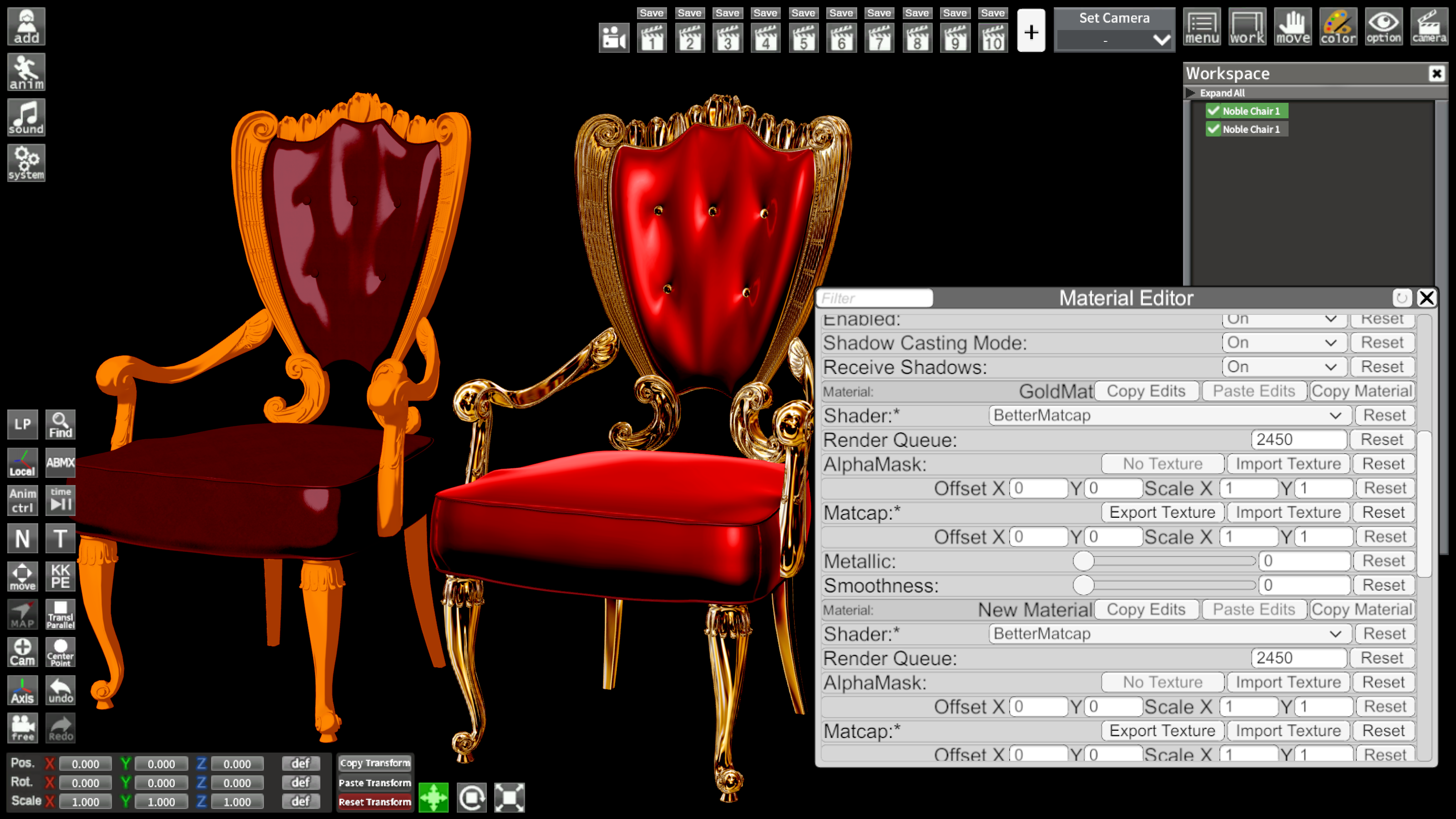Click the Metallic slider
The image size is (1456, 819).
click(x=1164, y=561)
